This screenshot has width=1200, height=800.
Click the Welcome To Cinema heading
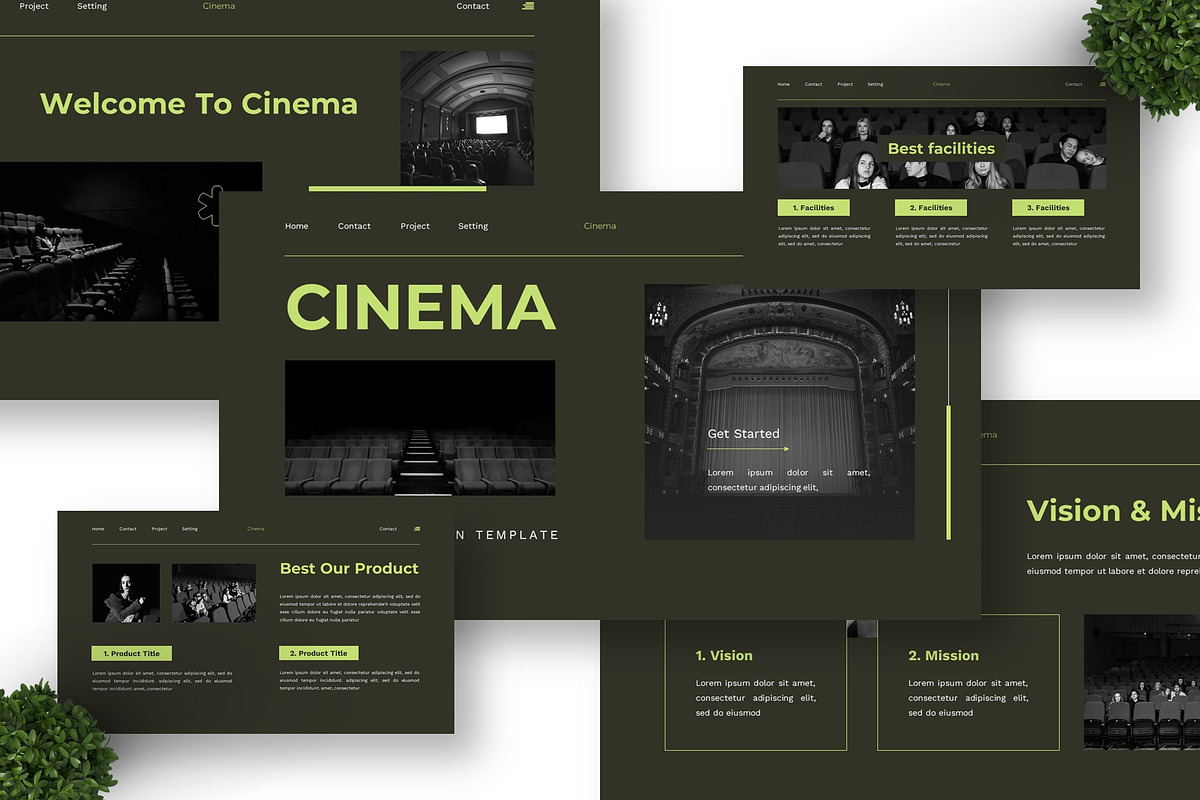click(199, 104)
